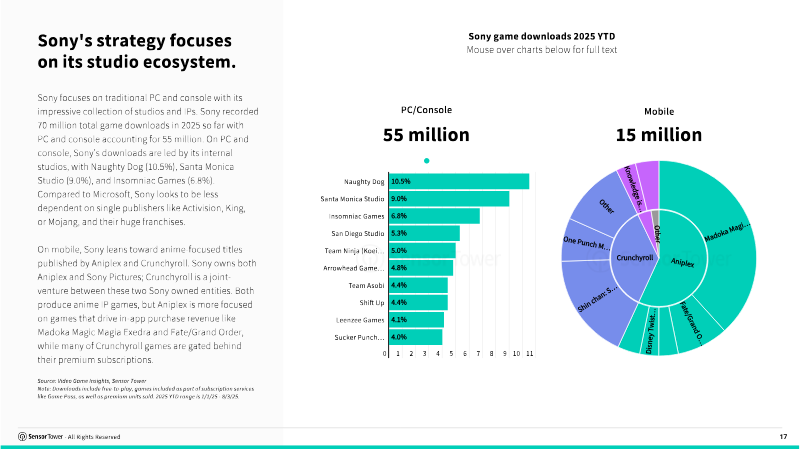The image size is (800, 449).
Task: Click the '15 million' Mobile total
Action: click(659, 135)
